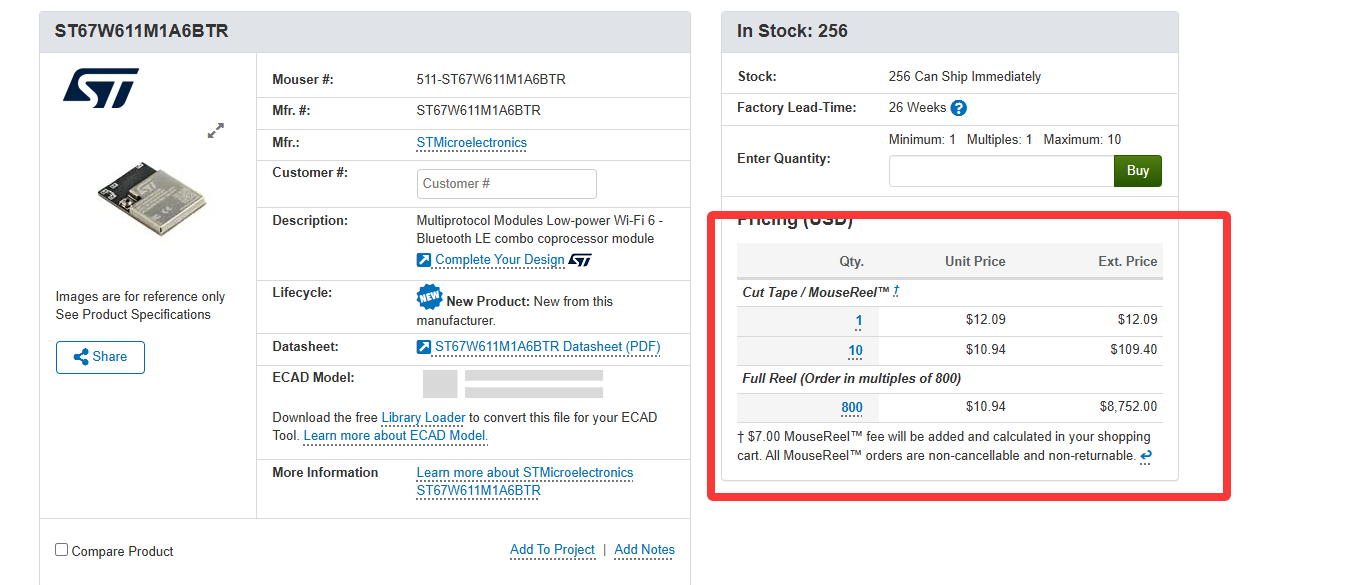Image resolution: width=1352 pixels, height=585 pixels.
Task: Select quantity 10 price break
Action: coord(856,351)
